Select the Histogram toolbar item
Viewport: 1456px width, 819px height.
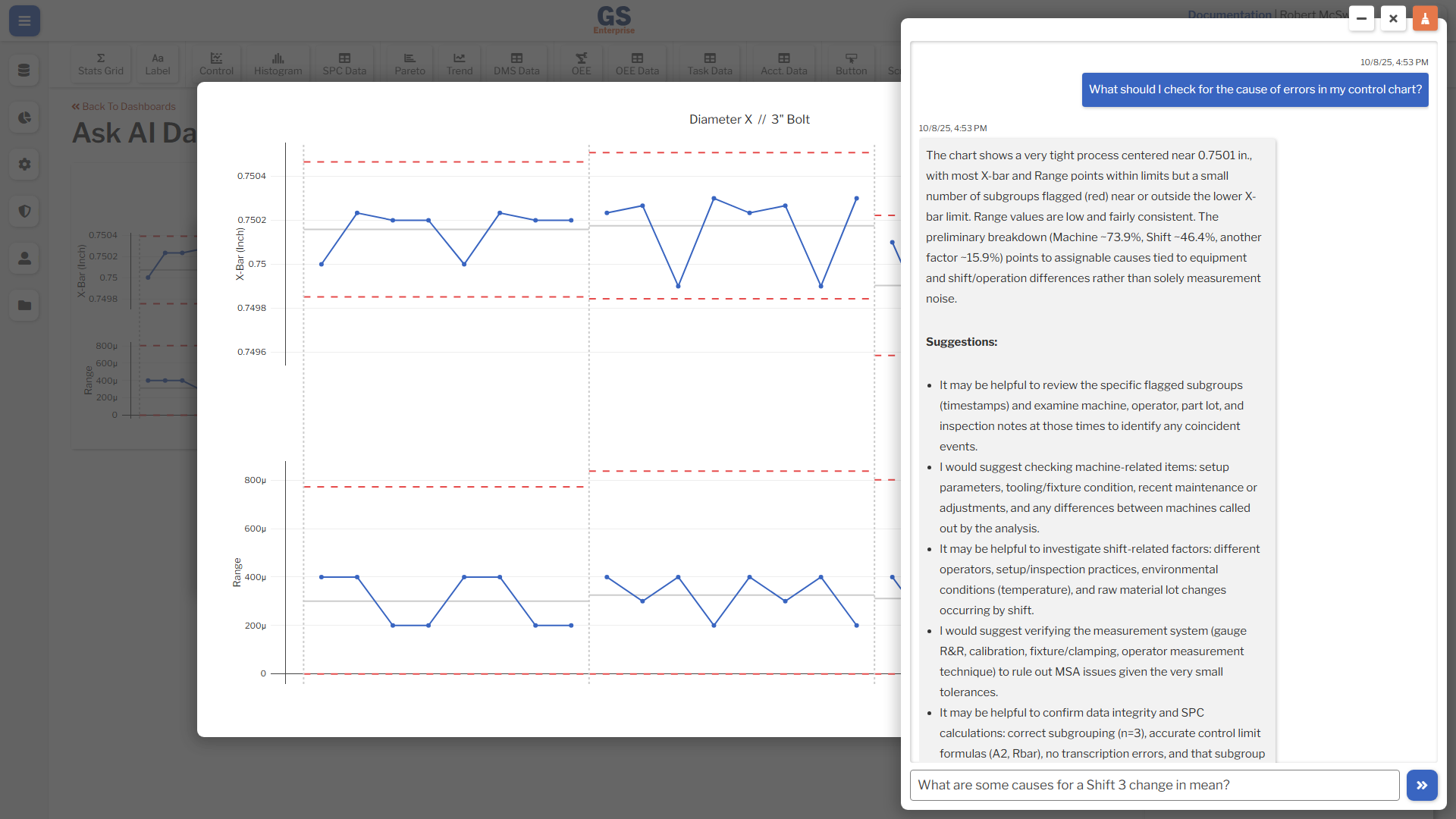pos(278,64)
